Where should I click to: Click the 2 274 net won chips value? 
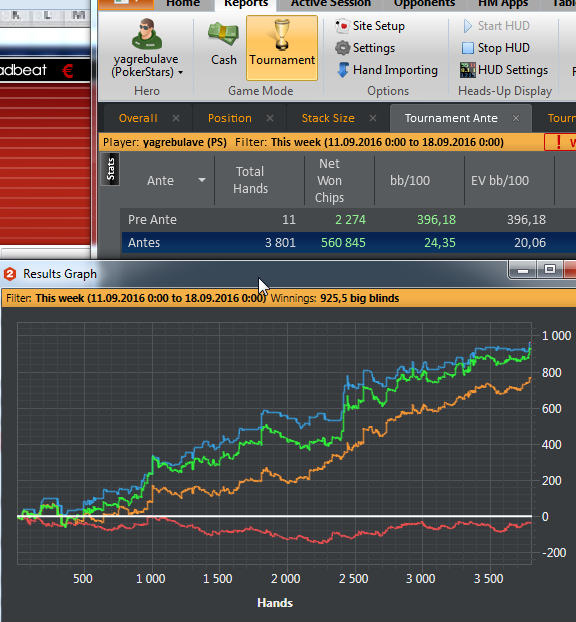(x=350, y=220)
